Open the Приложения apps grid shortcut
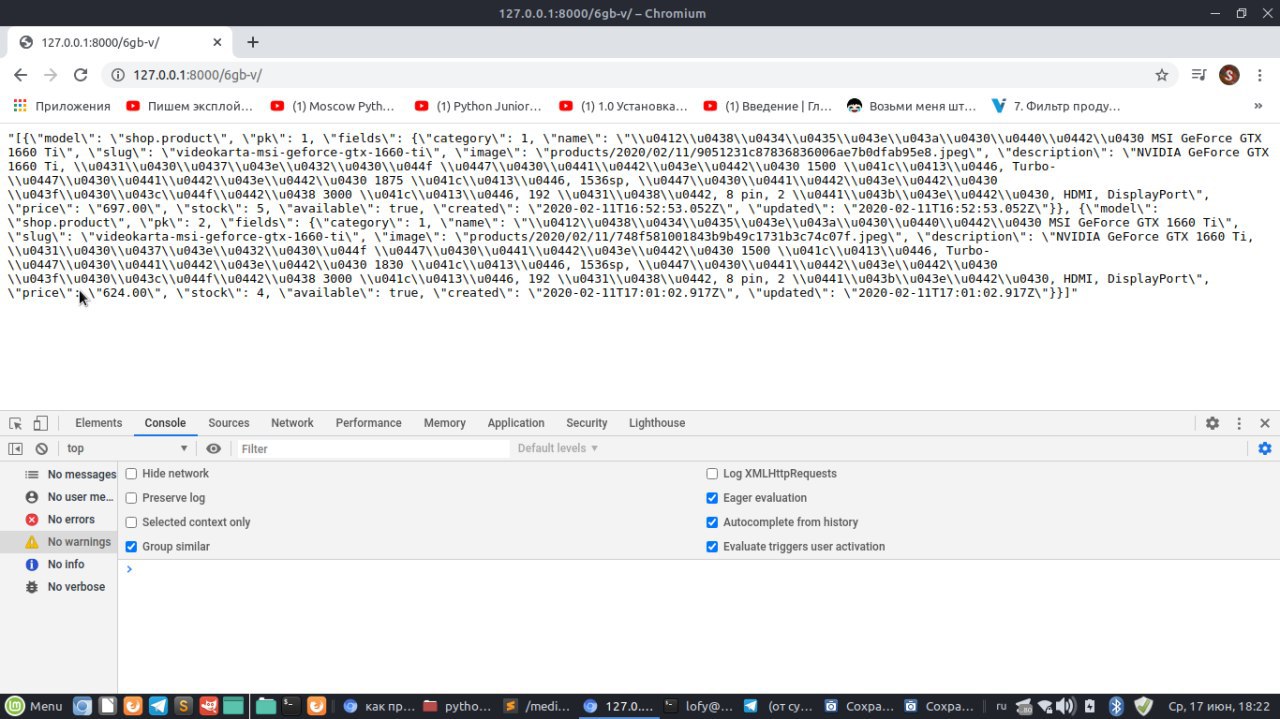The width and height of the screenshot is (1280, 719). [61, 105]
